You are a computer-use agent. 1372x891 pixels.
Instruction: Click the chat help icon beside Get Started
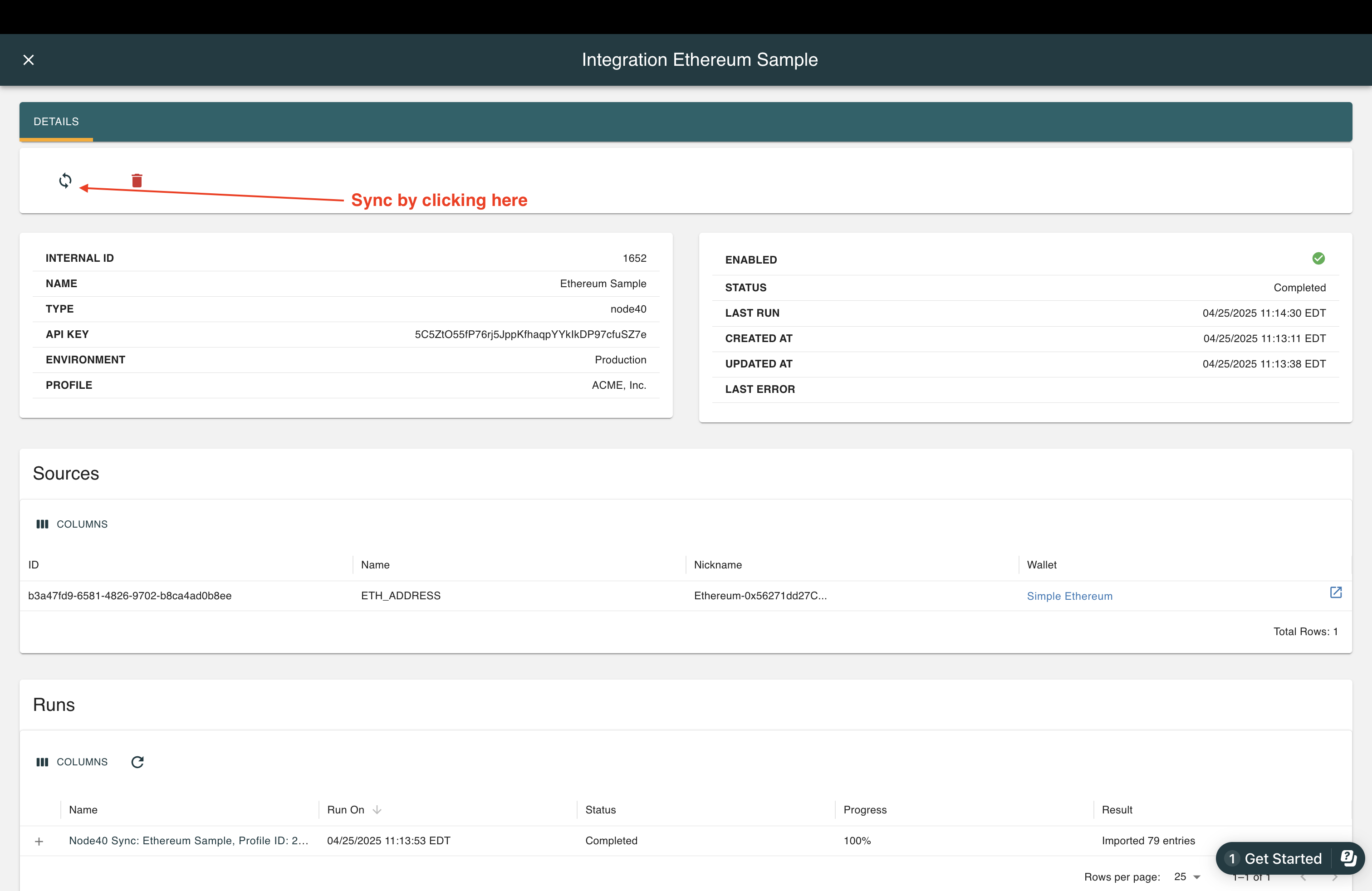pyautogui.click(x=1348, y=858)
